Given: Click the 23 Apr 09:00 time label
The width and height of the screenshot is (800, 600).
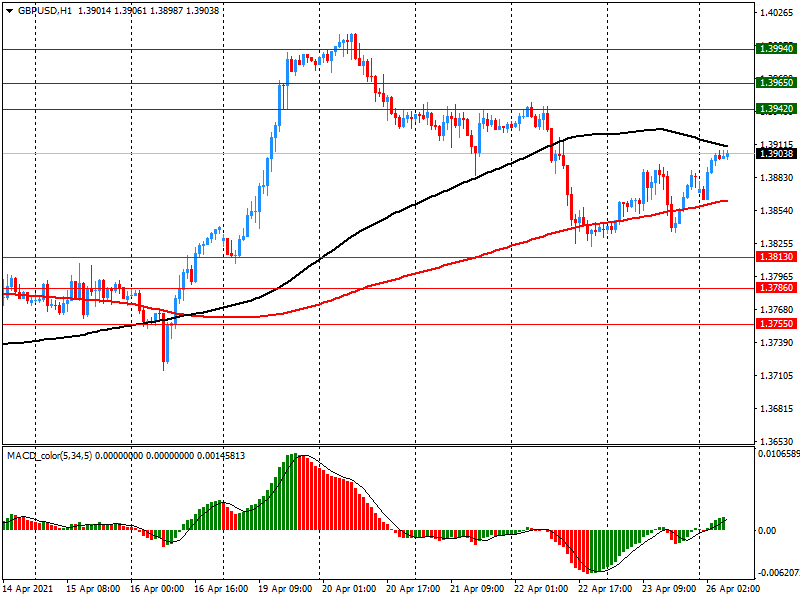Looking at the screenshot, I should pos(669,589).
